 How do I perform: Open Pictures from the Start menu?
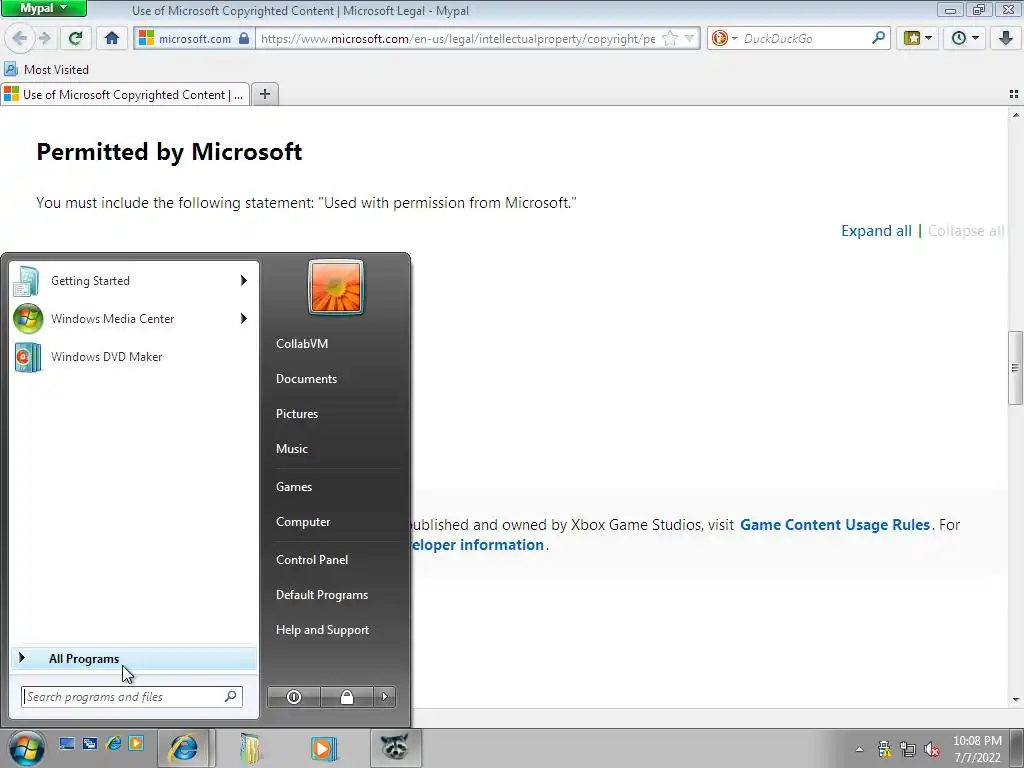tap(296, 414)
